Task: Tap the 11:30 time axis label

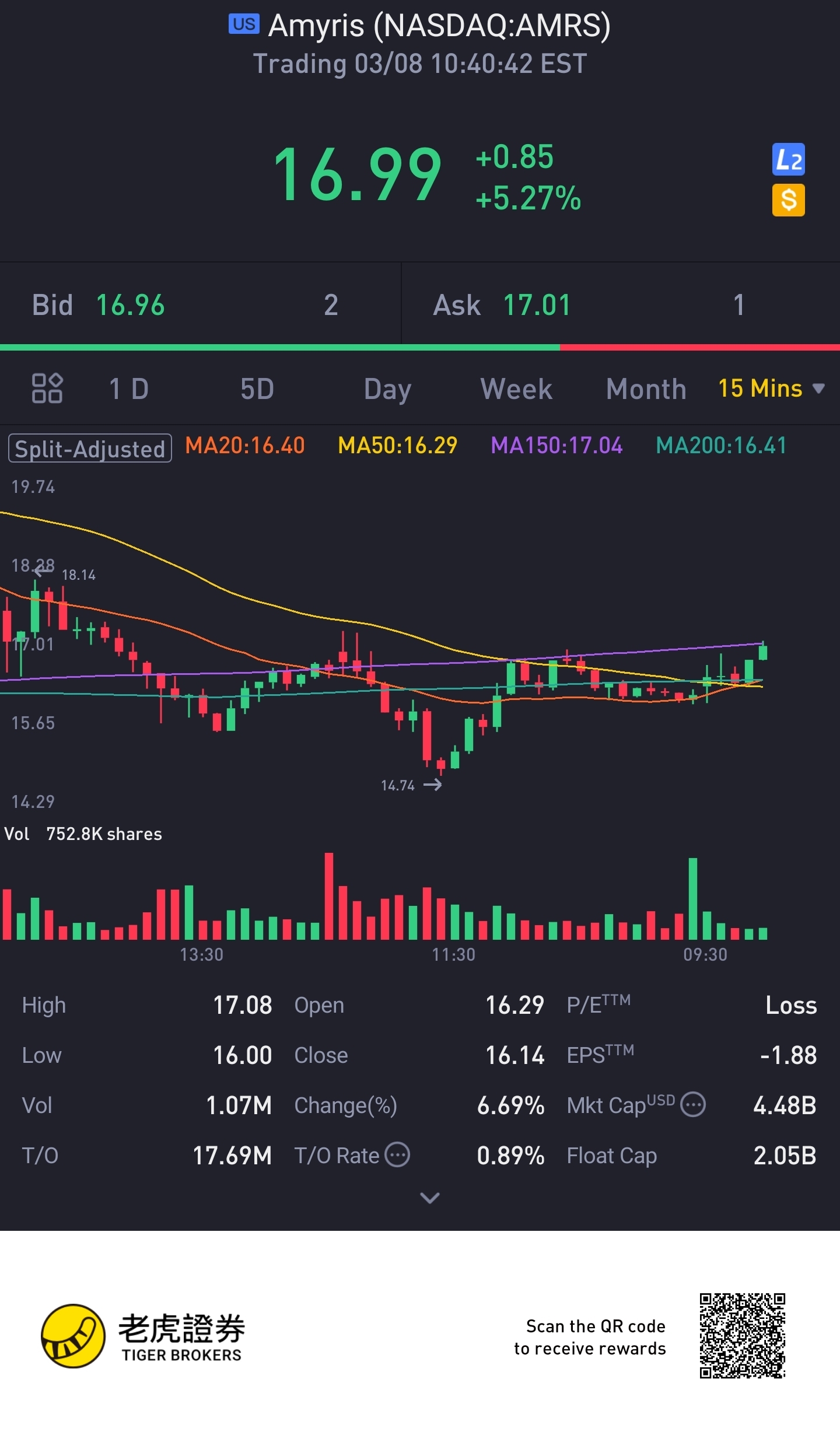Action: pos(453,954)
